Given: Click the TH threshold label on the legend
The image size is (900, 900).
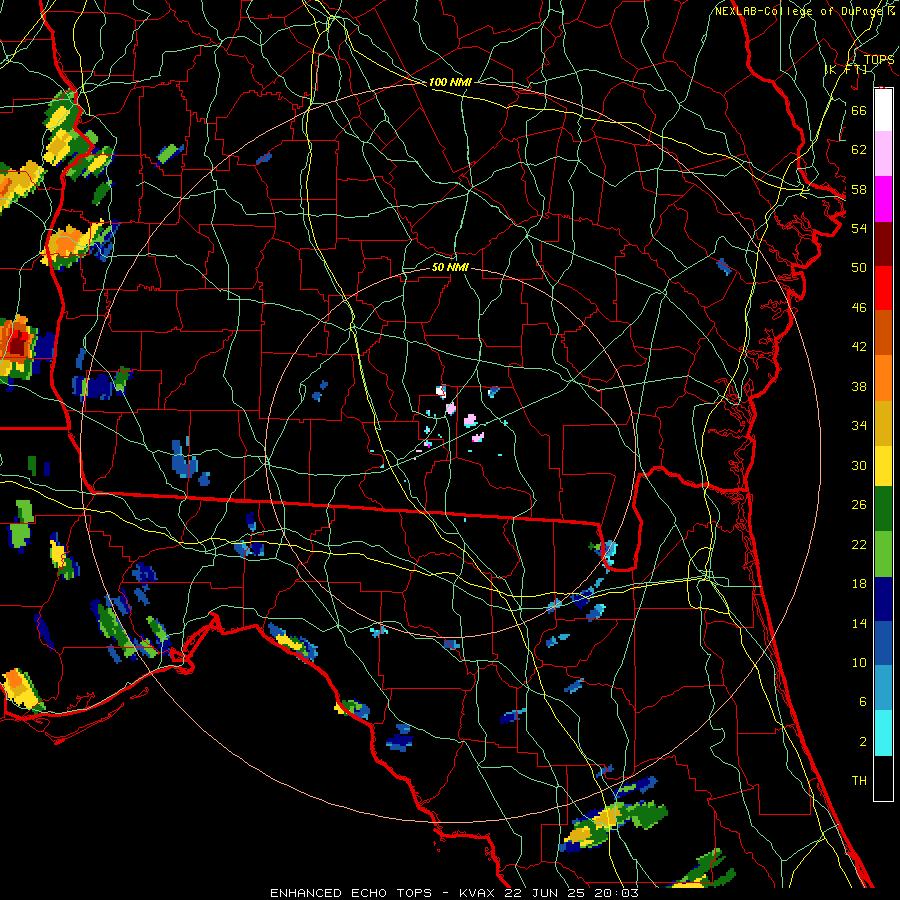Looking at the screenshot, I should [x=859, y=781].
